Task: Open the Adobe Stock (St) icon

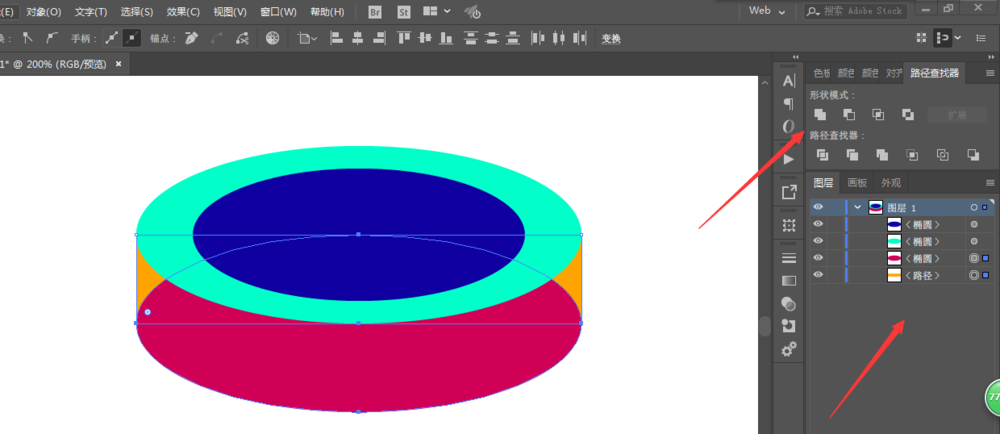Action: [405, 12]
